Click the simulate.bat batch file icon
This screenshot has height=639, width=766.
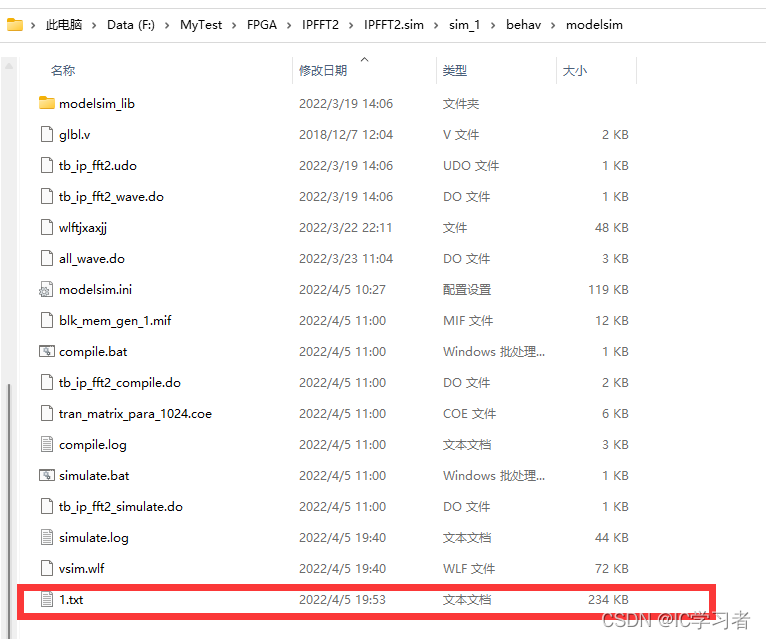tap(46, 475)
